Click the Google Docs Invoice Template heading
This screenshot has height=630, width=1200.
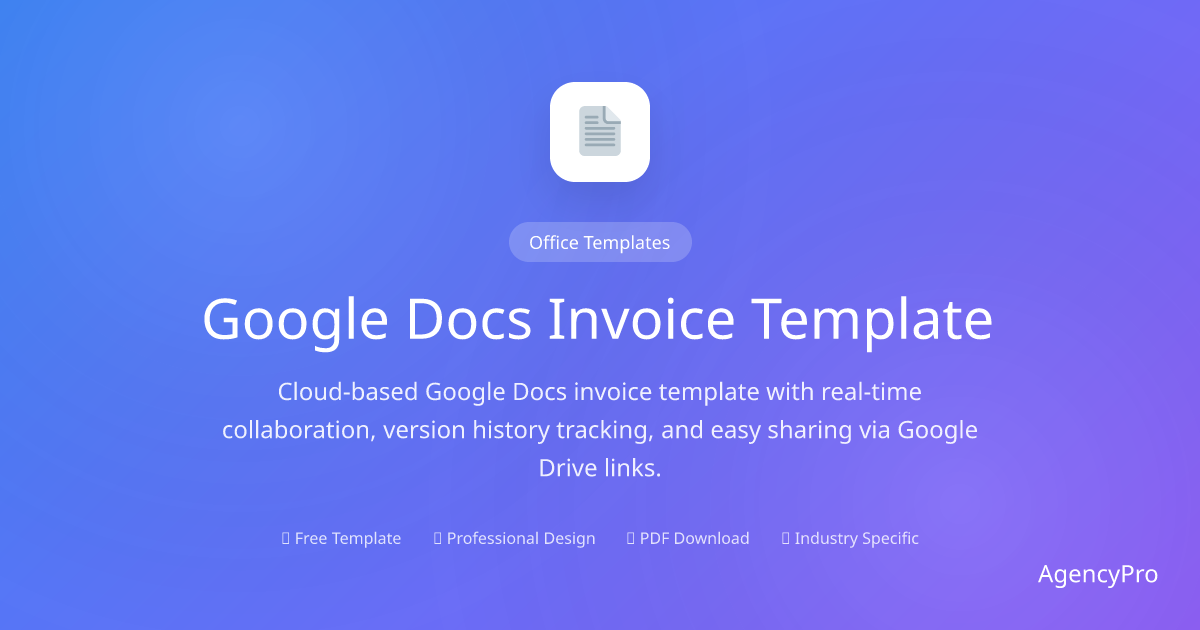pyautogui.click(x=598, y=320)
